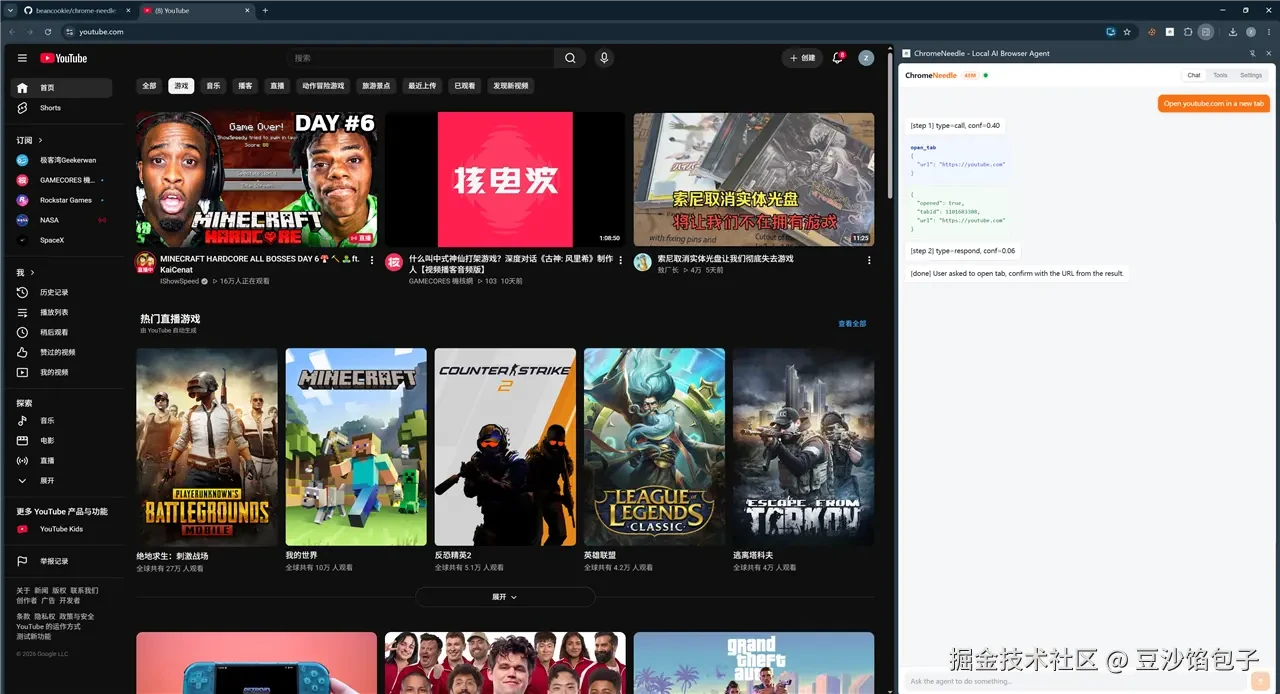Open options menu for 索尼取消实体光盘 video
Image resolution: width=1280 pixels, height=694 pixels.
[x=869, y=260]
